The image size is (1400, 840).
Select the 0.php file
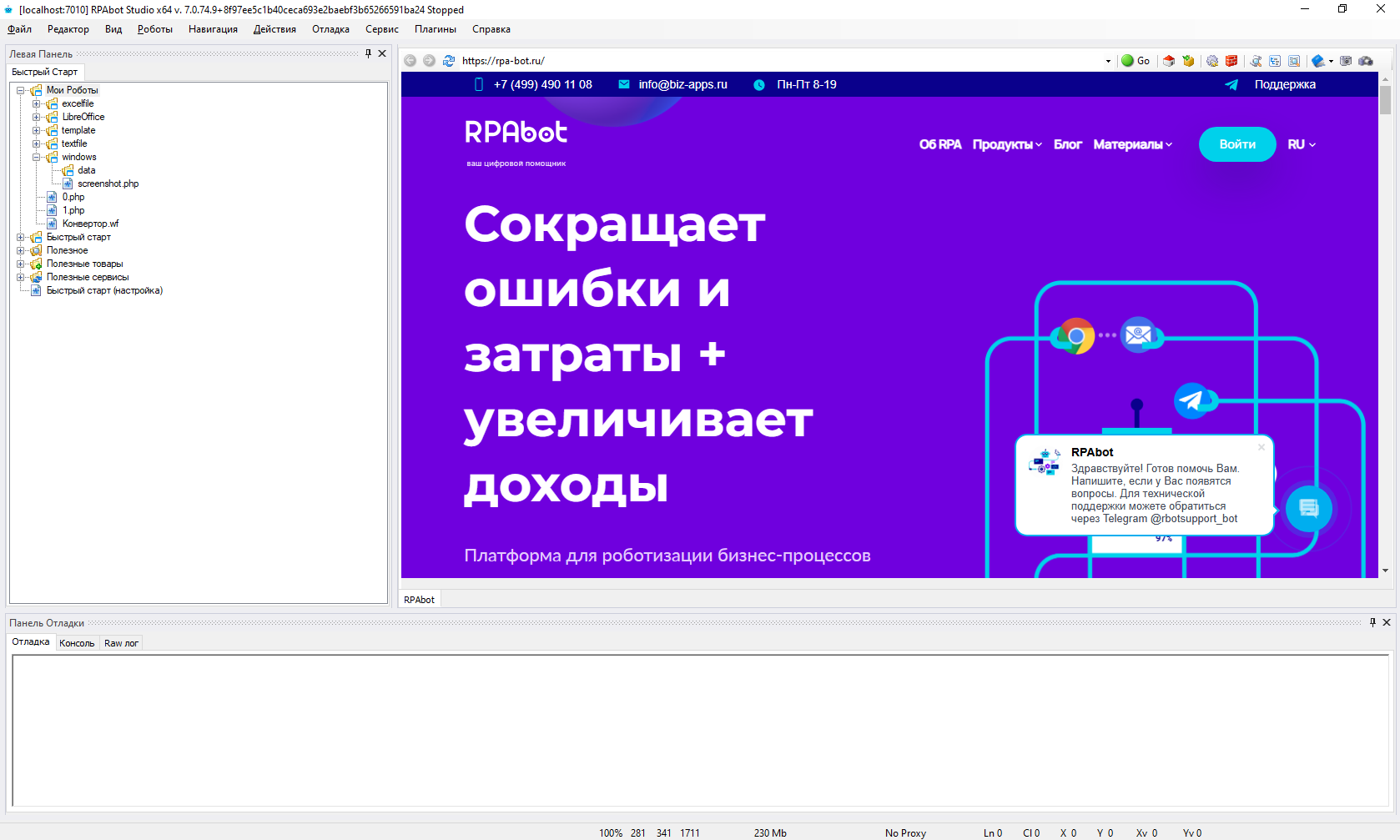(73, 197)
